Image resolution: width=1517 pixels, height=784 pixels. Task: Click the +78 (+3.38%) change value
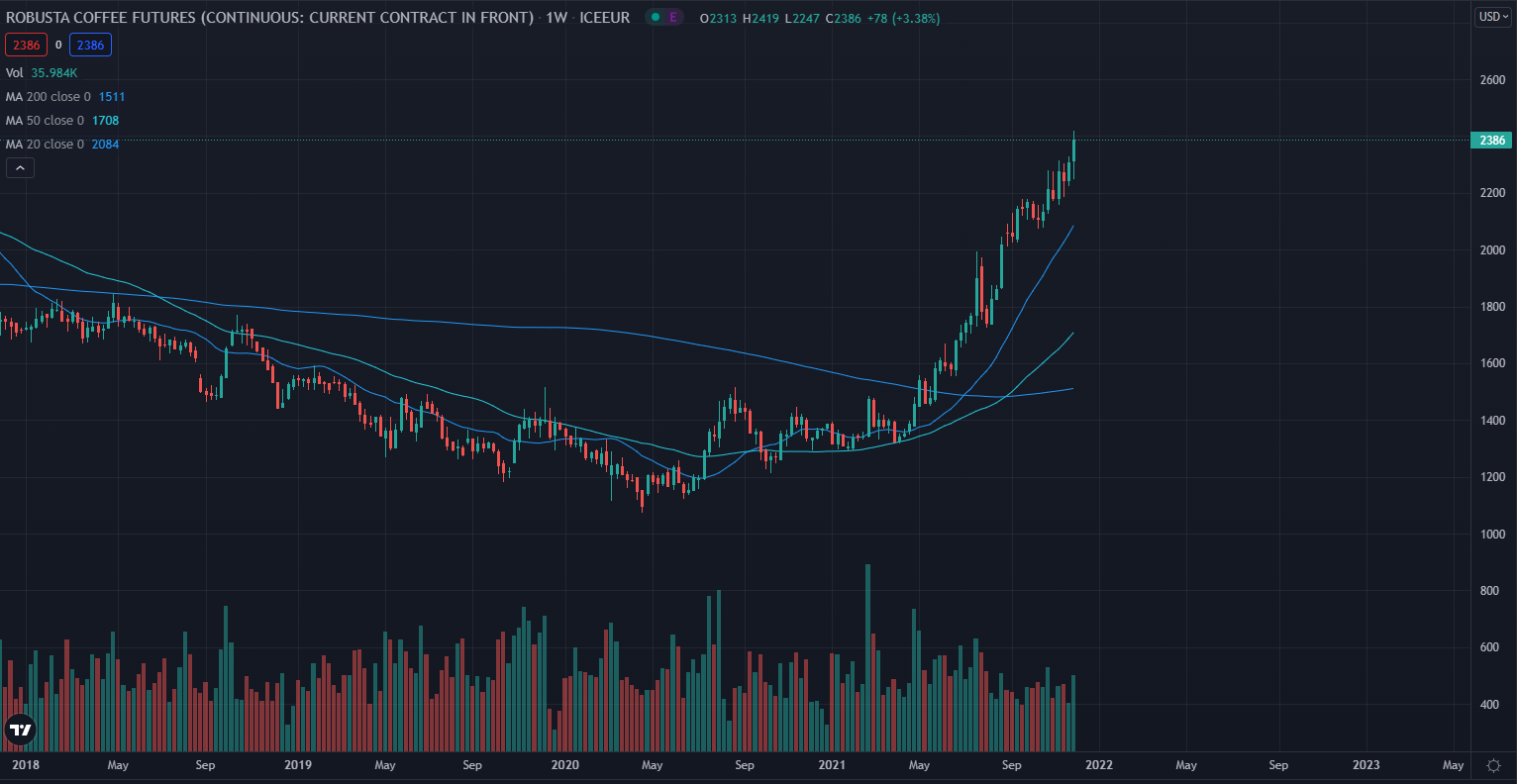[903, 18]
